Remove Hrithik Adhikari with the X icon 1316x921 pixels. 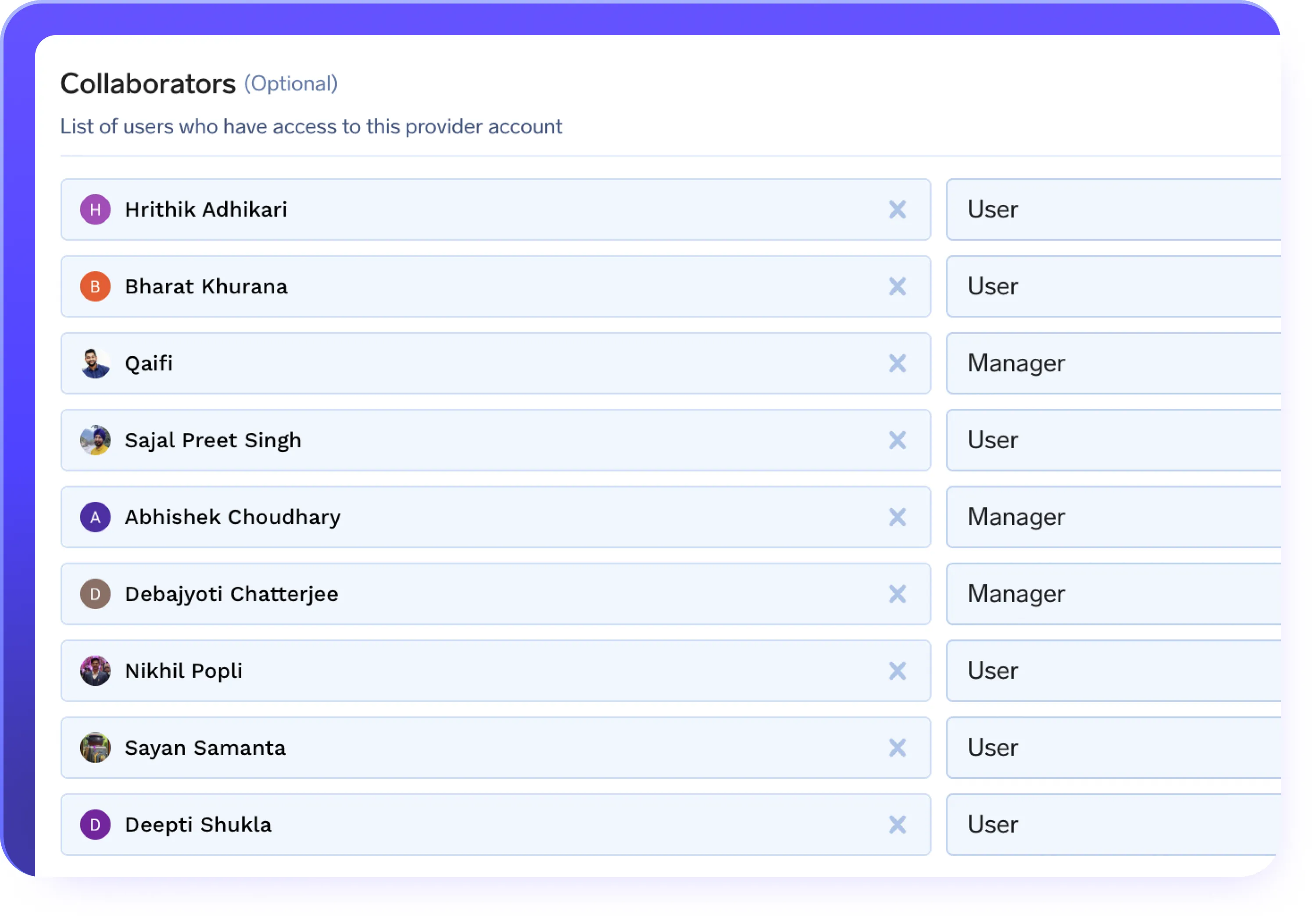(898, 209)
